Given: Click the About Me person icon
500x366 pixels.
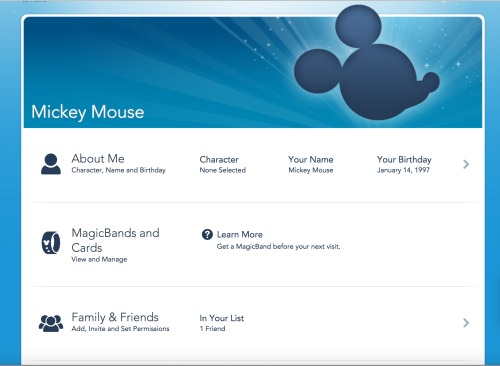Looking at the screenshot, I should [51, 164].
